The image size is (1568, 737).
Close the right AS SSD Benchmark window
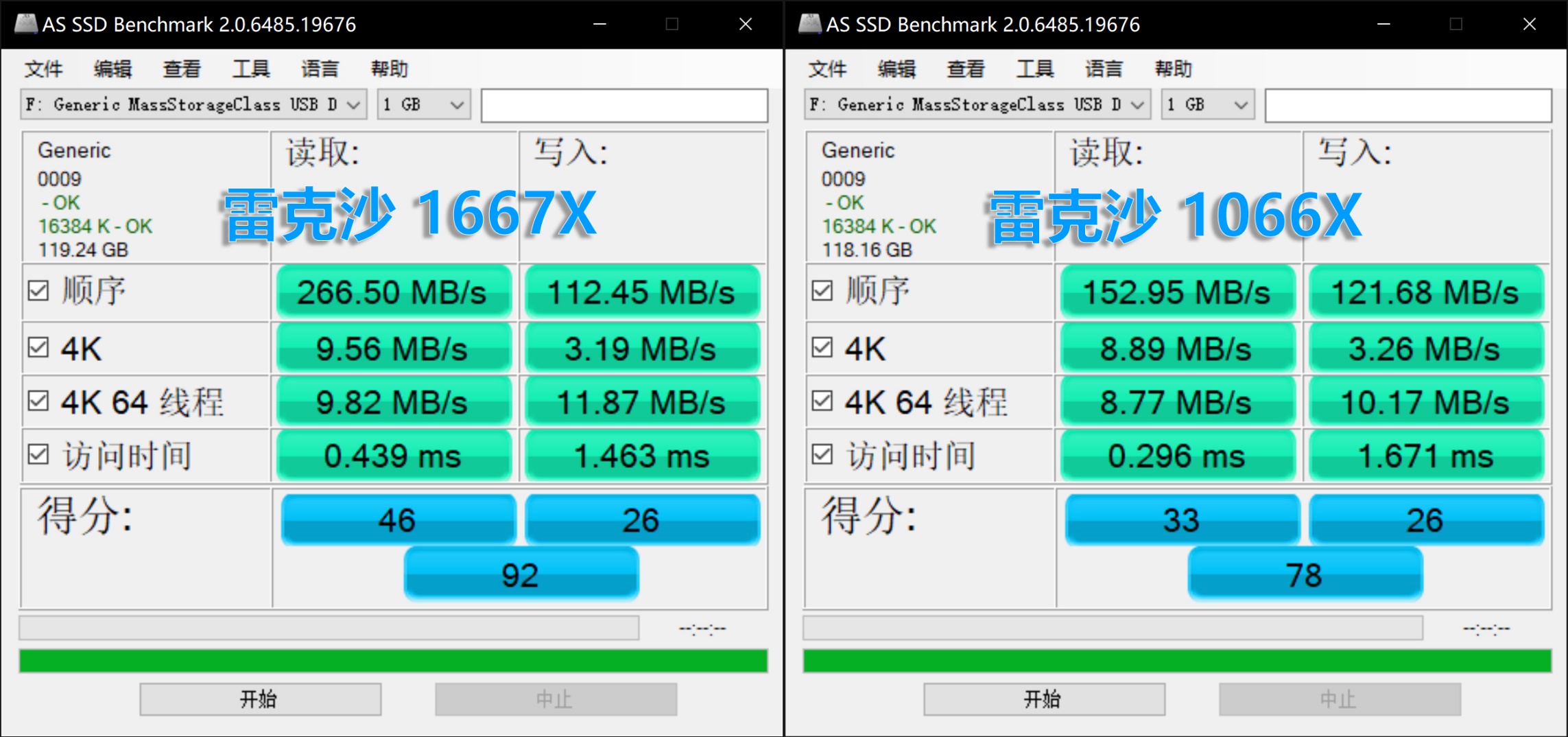coord(1530,24)
